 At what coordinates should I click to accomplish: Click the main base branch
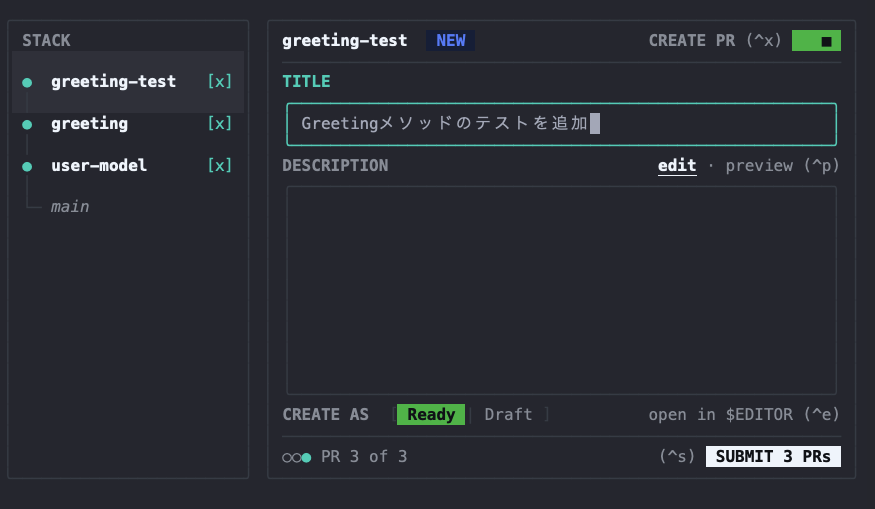70,207
